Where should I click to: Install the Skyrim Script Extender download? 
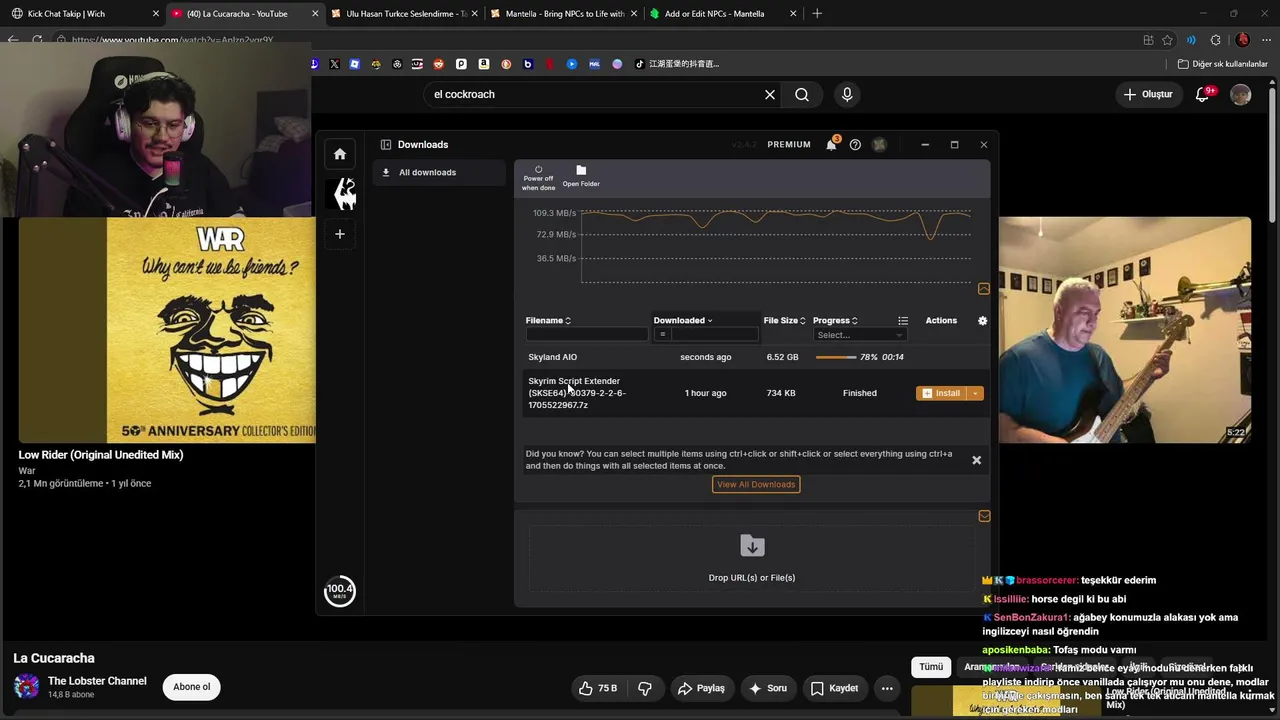tap(941, 393)
